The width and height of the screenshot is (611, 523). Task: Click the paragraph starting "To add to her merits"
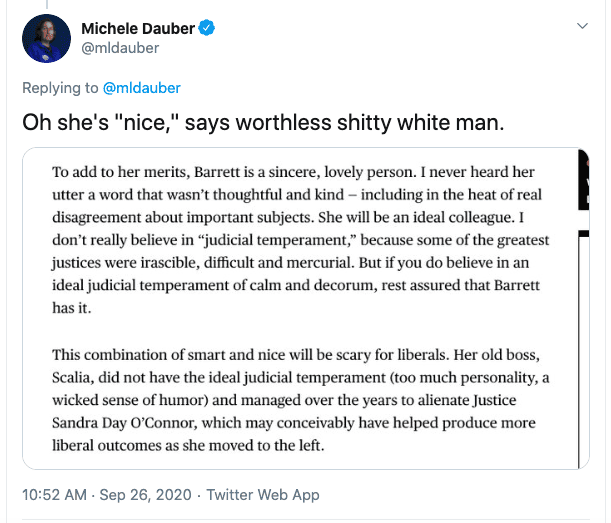tap(300, 240)
